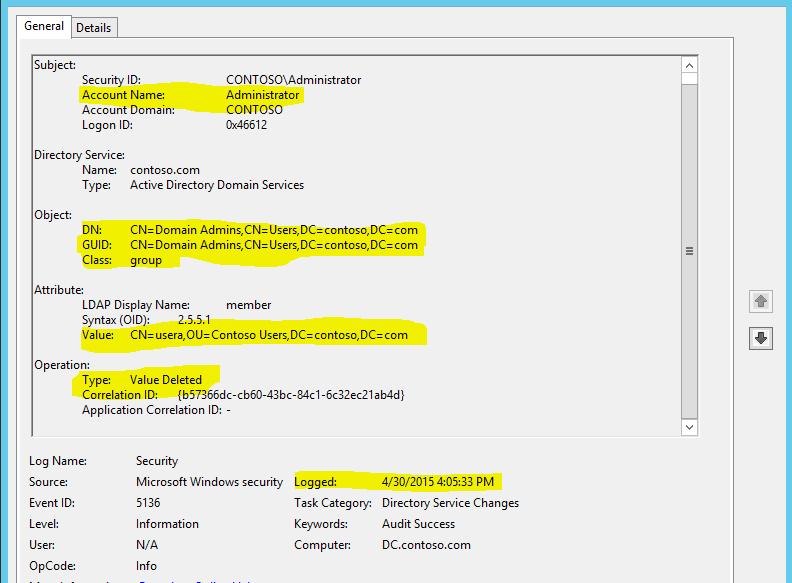Click the Directory Service name contoso.com
Viewport: 792px width, 583px height.
tap(165, 170)
